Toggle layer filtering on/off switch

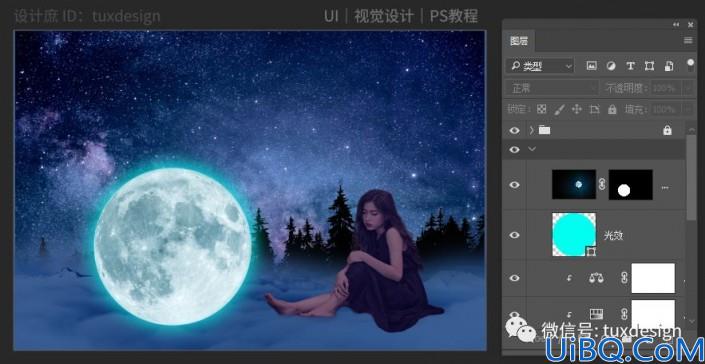pos(690,66)
